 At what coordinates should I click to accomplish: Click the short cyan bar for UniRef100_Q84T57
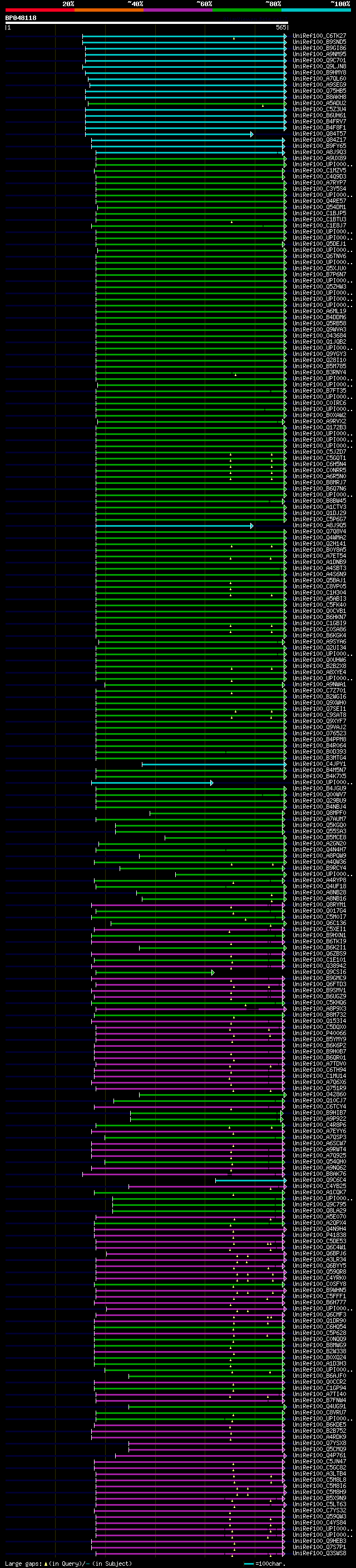[169, 134]
